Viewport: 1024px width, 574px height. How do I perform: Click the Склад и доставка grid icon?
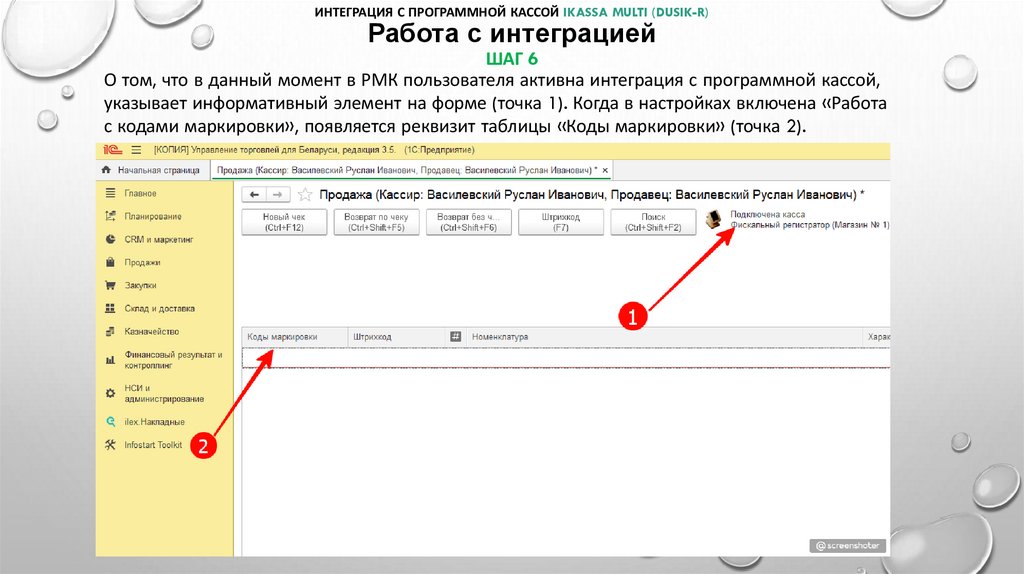(x=110, y=308)
